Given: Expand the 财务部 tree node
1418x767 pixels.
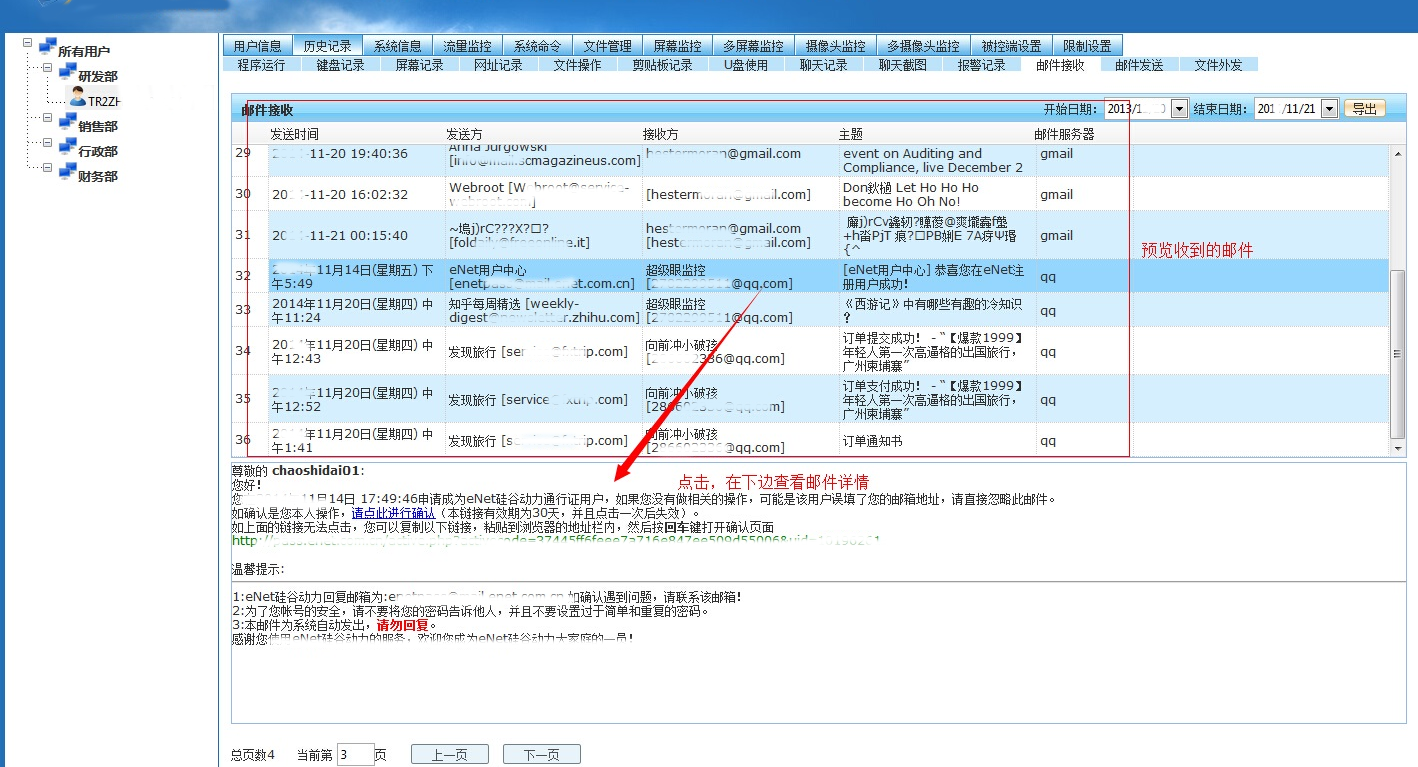Looking at the screenshot, I should 46,168.
